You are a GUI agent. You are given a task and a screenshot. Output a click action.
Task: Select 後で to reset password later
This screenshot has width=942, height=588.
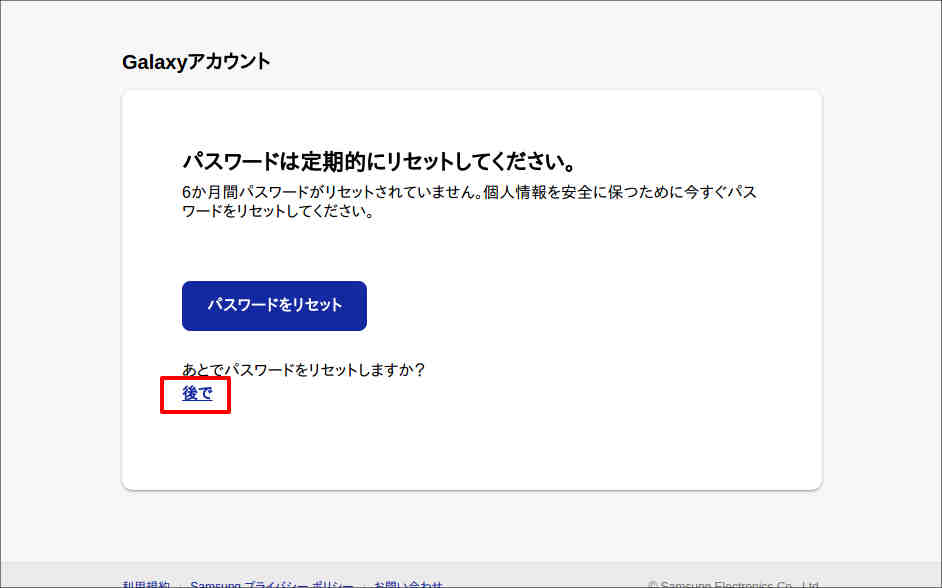[x=195, y=394]
